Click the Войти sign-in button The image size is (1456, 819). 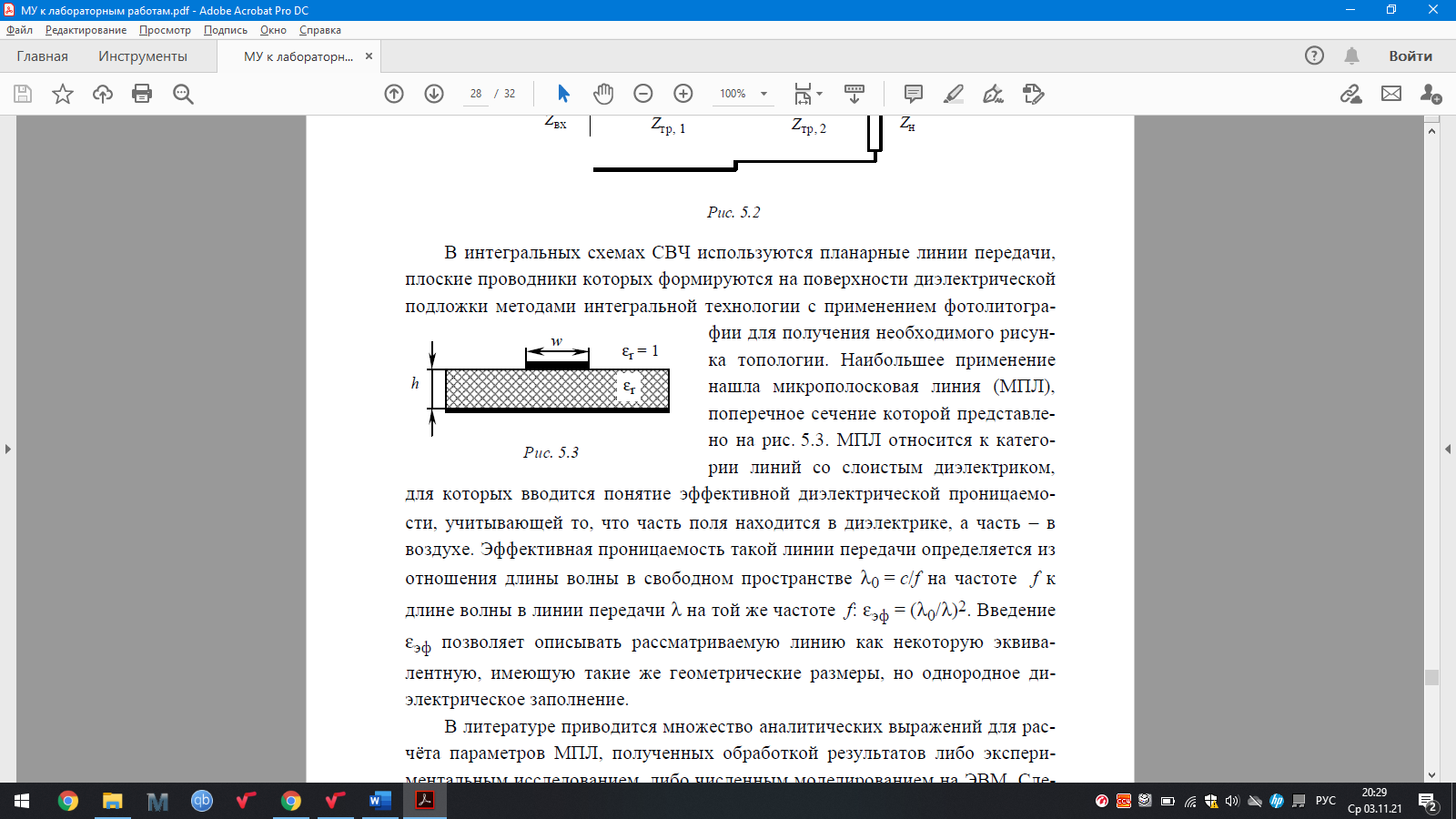[1410, 56]
